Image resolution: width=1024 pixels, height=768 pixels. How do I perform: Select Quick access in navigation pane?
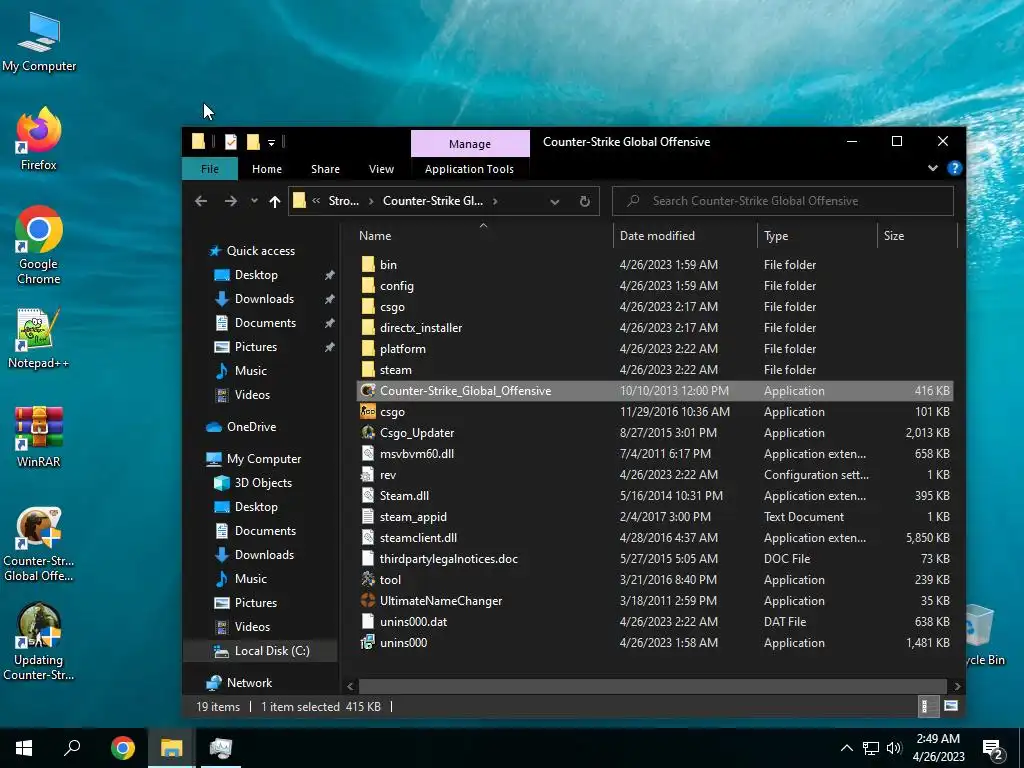coord(261,251)
